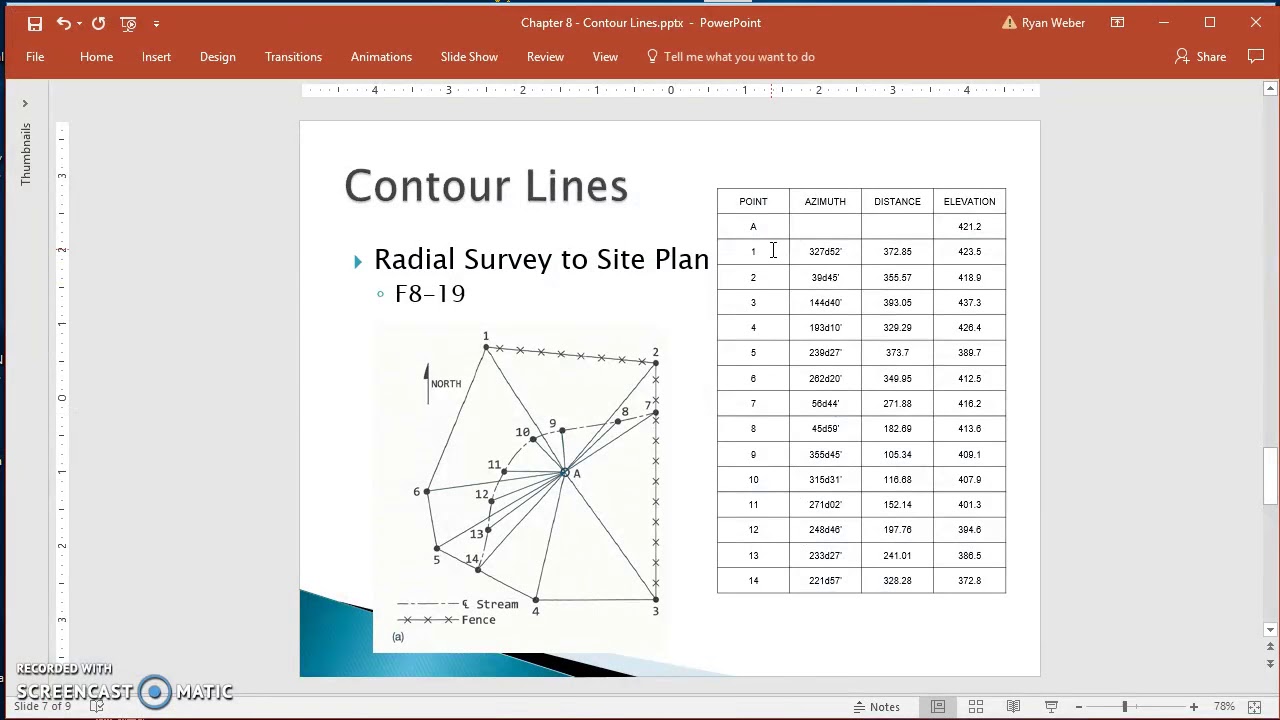The width and height of the screenshot is (1280, 720).
Task: Open the Comments pane icon
Action: [1255, 57]
